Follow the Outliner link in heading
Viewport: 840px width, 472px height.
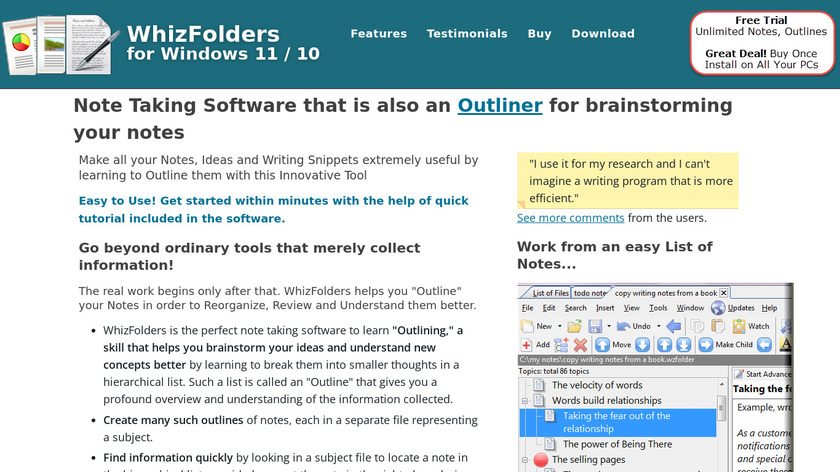(500, 106)
